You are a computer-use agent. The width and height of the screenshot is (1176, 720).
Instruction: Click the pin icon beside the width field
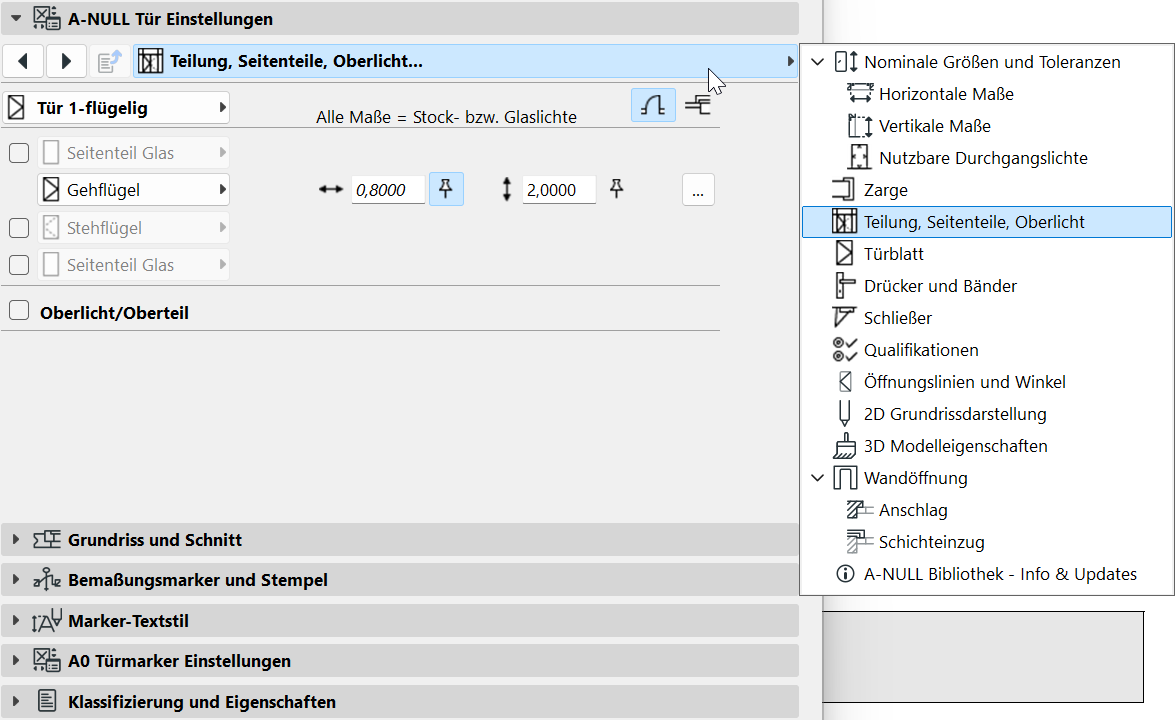pos(446,189)
